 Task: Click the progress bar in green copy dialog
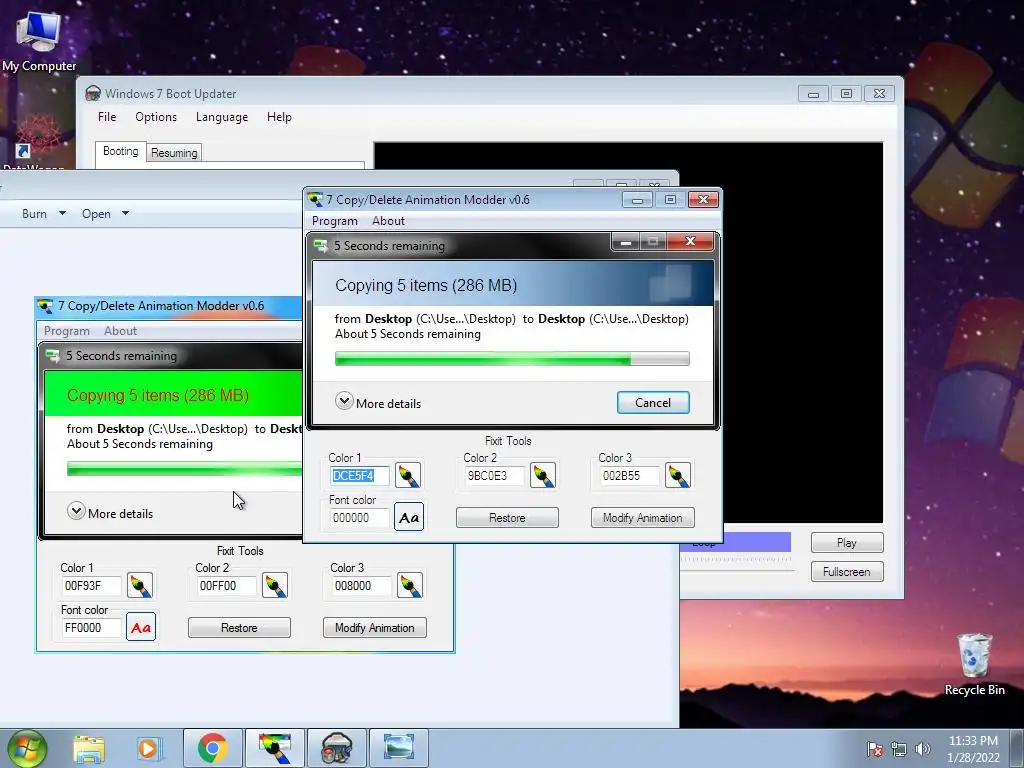tap(184, 468)
